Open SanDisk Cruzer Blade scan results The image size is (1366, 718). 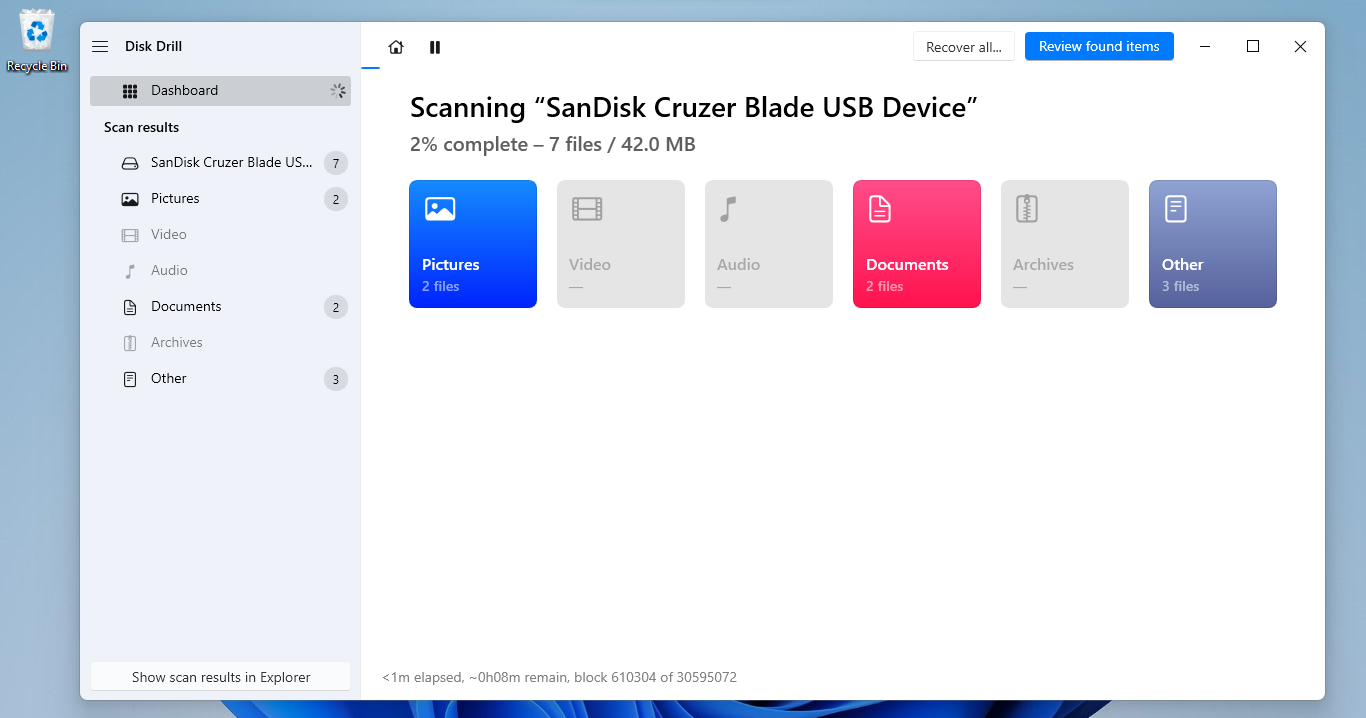tap(220, 163)
